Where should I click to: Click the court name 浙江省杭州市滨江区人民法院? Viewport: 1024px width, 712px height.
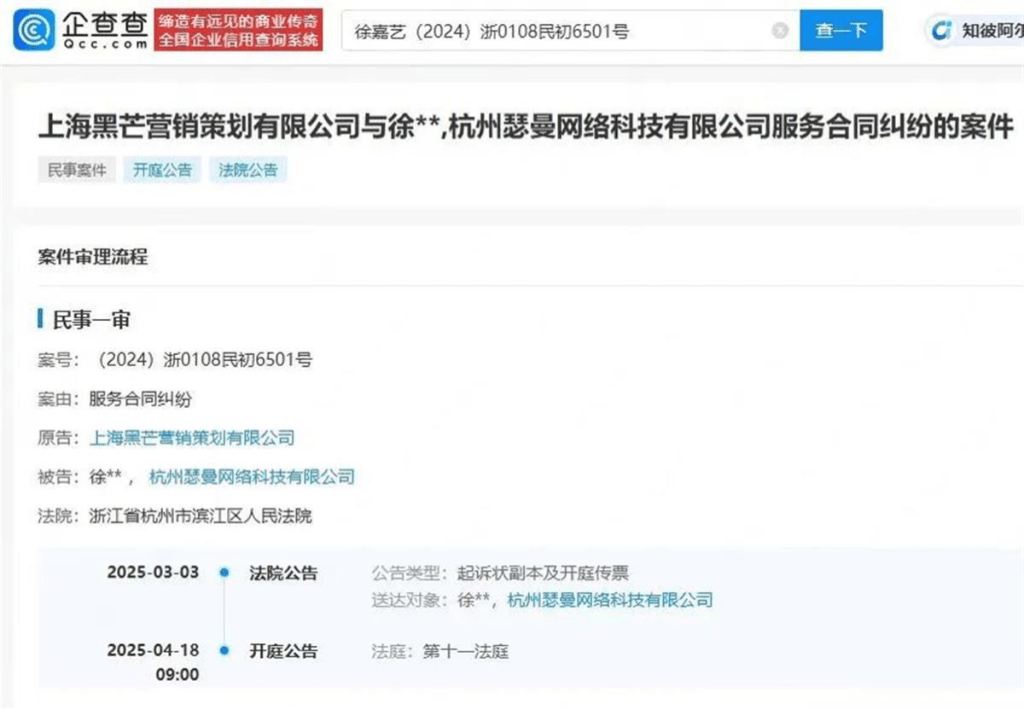pyautogui.click(x=201, y=516)
